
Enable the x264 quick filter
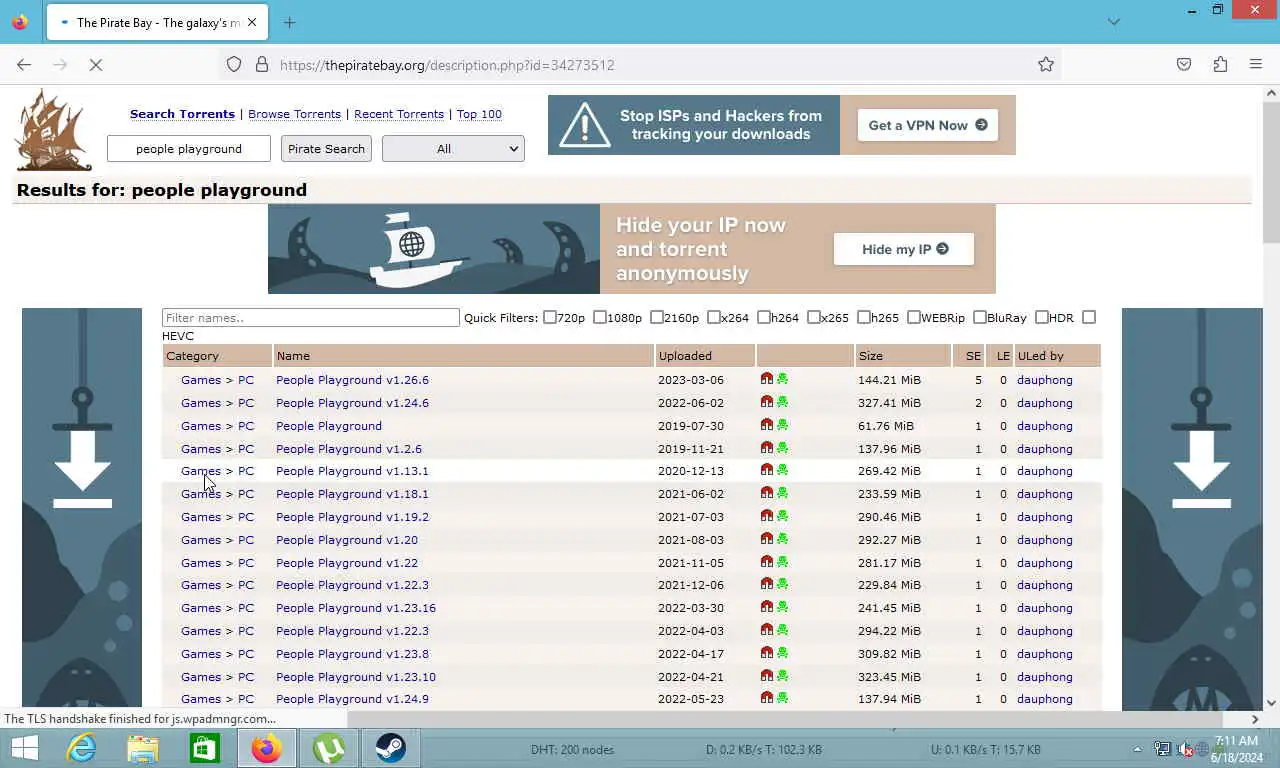714,317
